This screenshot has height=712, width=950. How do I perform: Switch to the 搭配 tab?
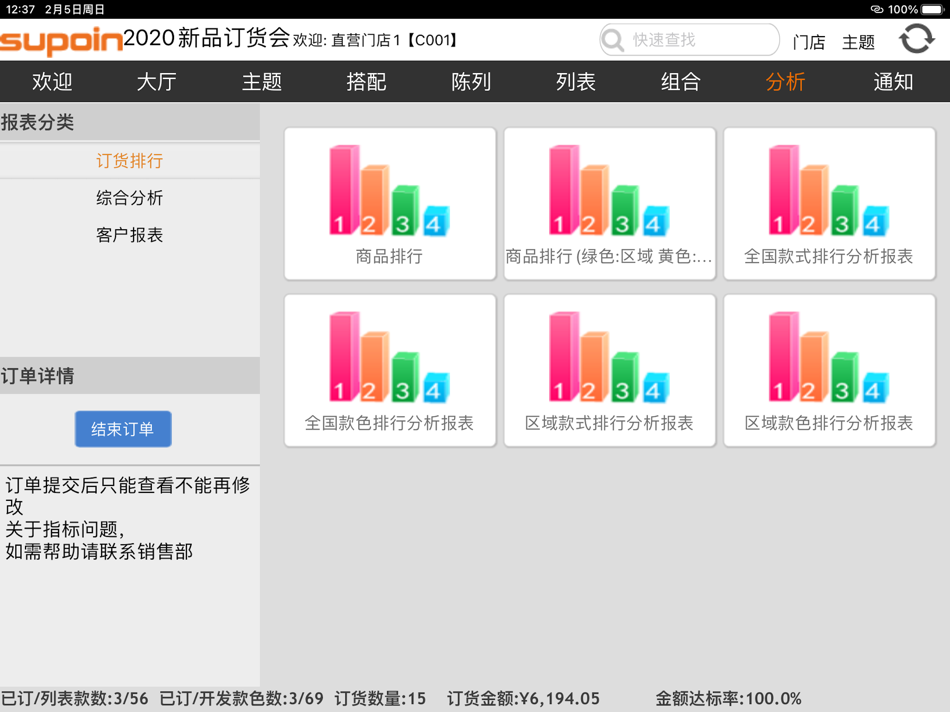366,82
